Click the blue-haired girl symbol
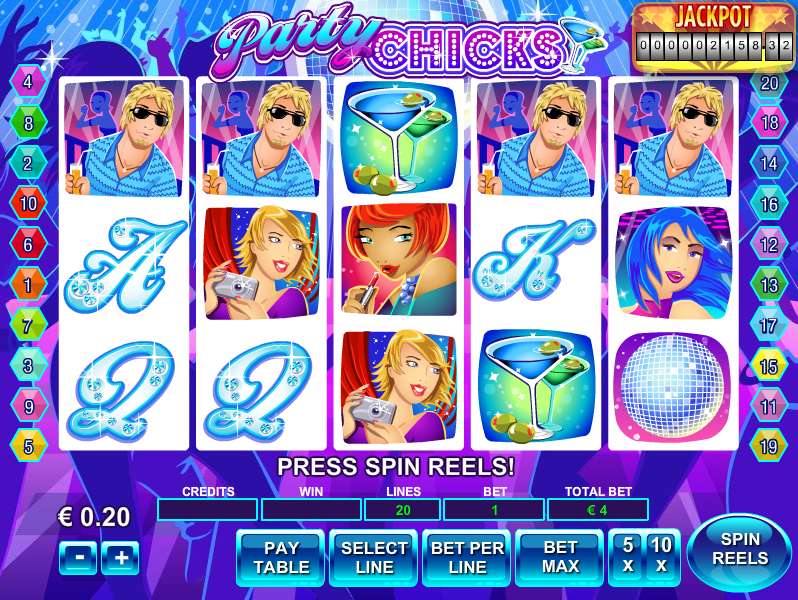The width and height of the screenshot is (798, 600). click(673, 263)
